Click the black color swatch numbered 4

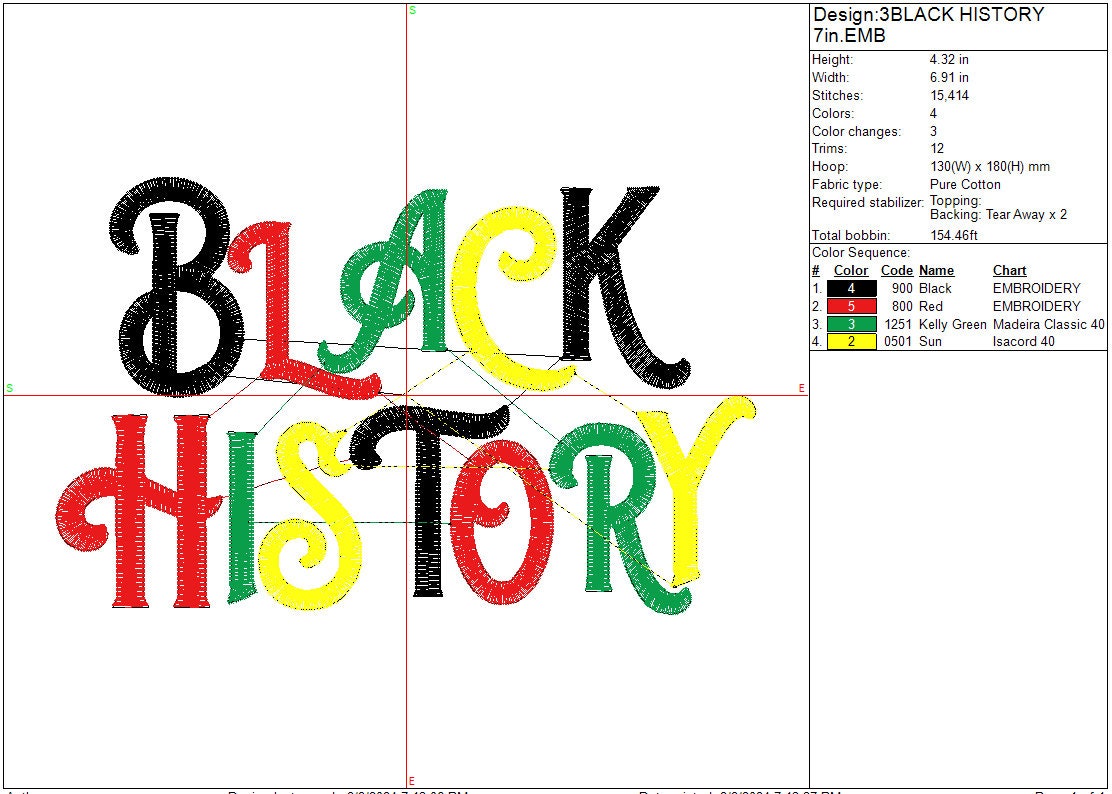point(851,288)
